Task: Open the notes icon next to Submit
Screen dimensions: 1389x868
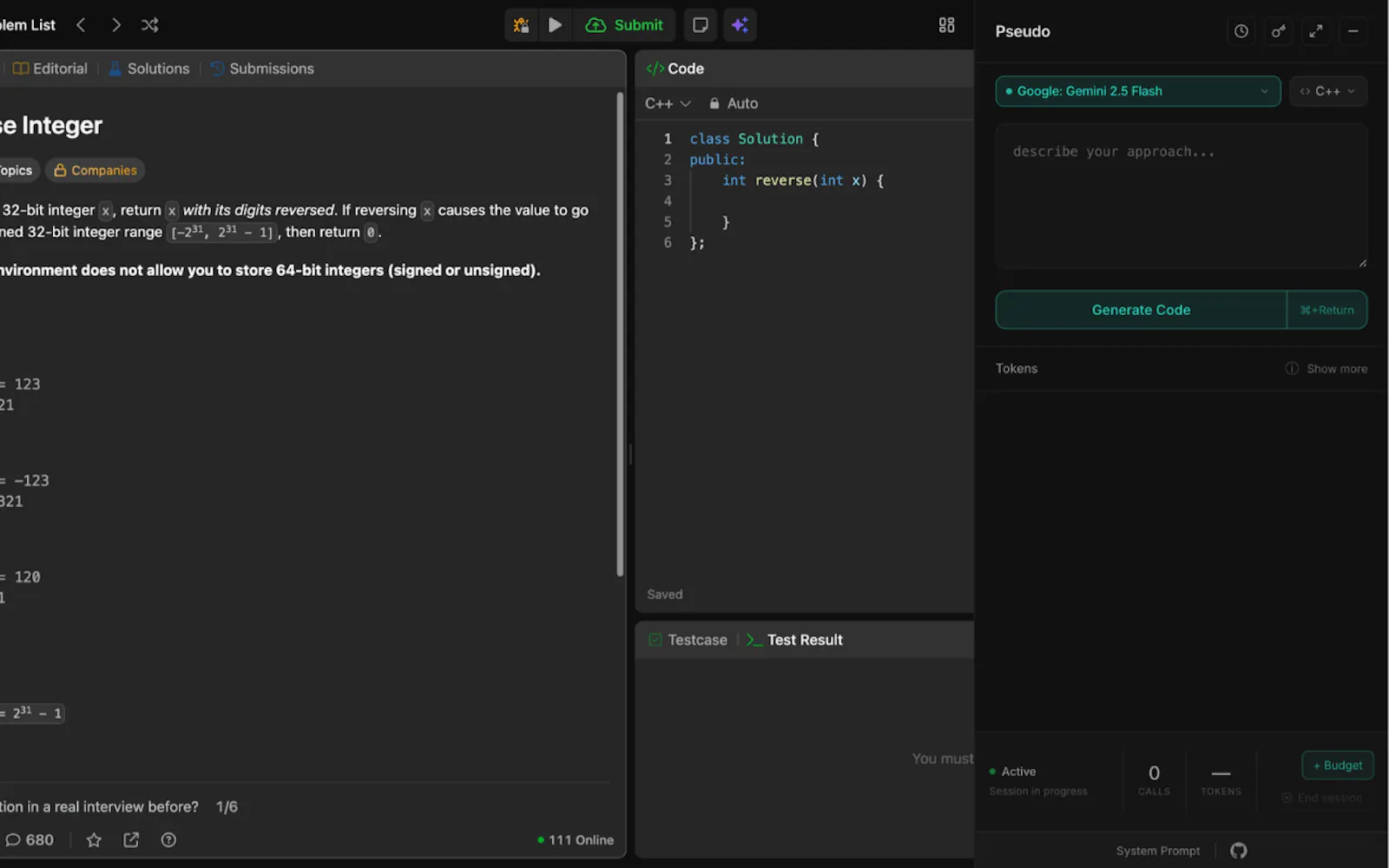Action: (701, 25)
